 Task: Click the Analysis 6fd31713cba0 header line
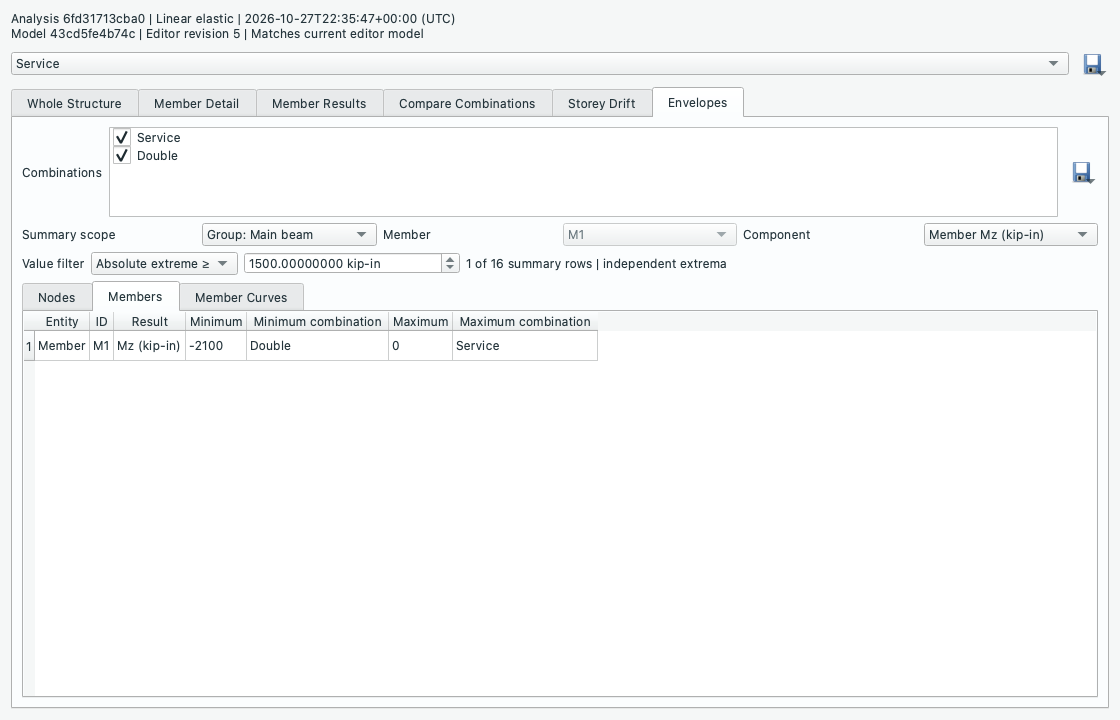[233, 19]
